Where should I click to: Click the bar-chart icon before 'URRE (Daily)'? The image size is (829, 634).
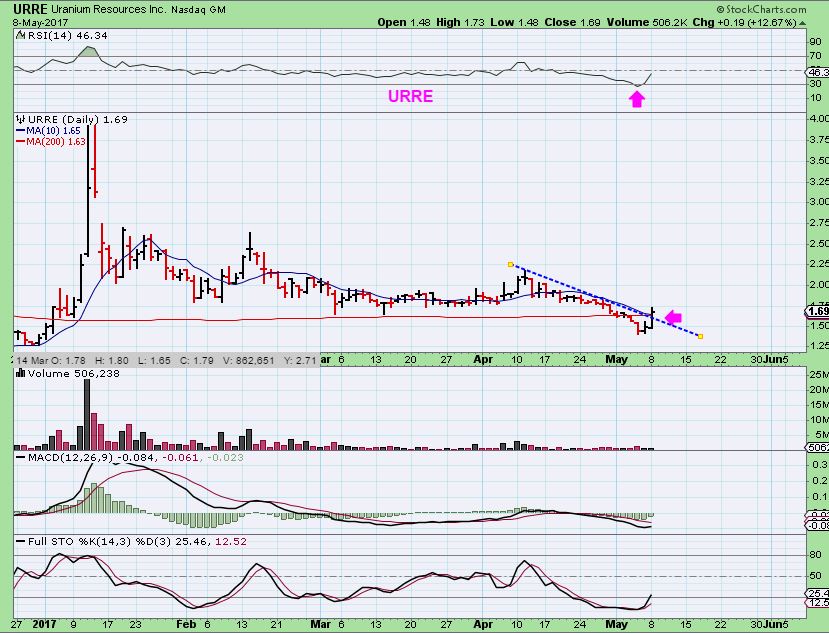click(21, 119)
